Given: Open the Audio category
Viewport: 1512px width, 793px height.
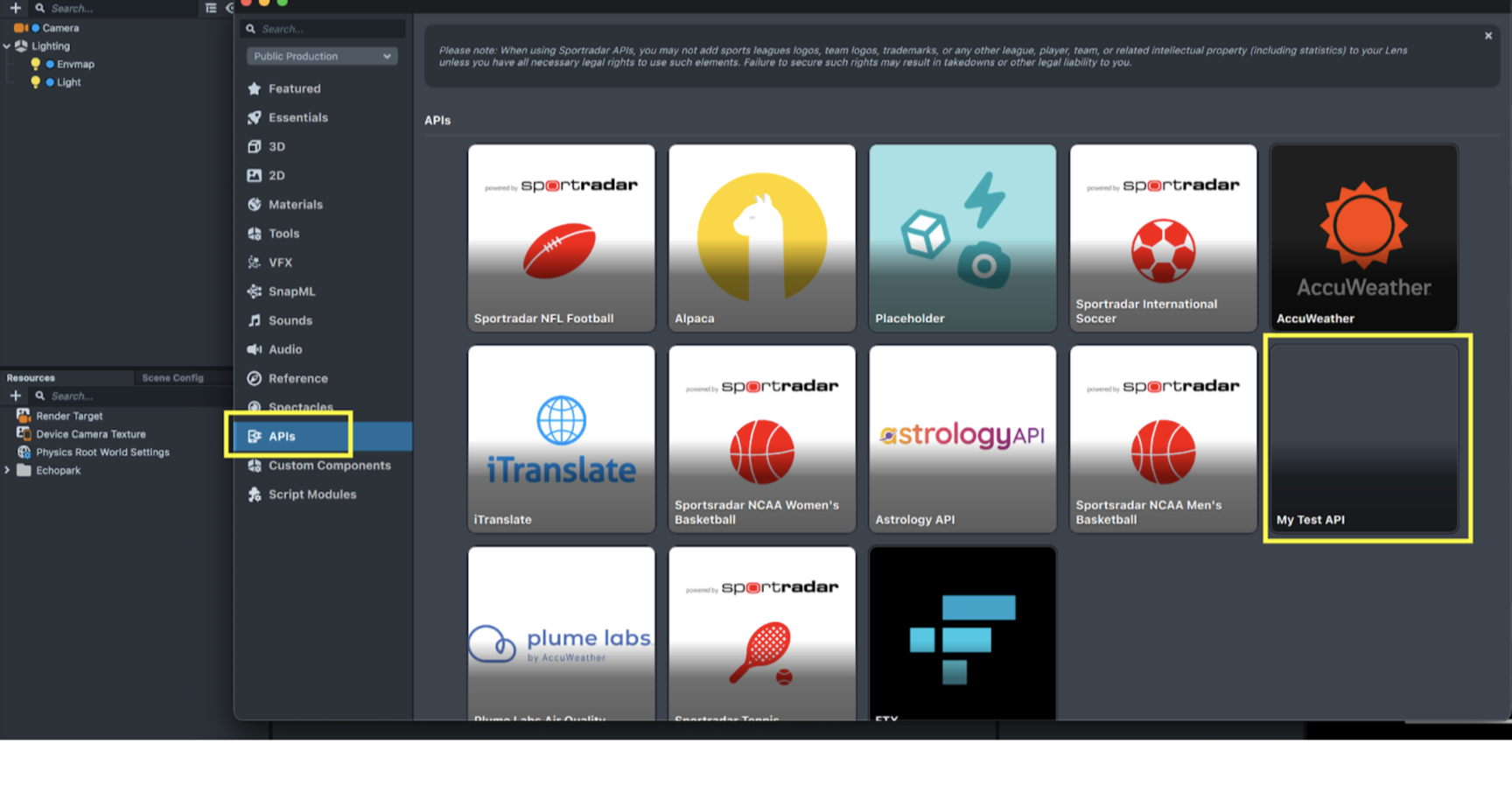Looking at the screenshot, I should point(285,349).
